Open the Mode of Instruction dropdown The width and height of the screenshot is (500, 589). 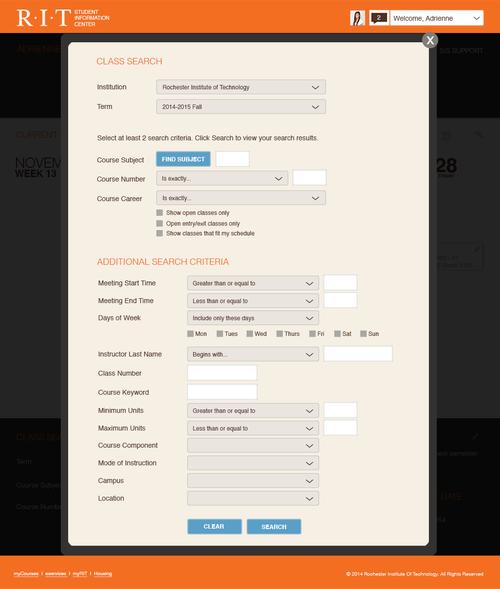253,463
